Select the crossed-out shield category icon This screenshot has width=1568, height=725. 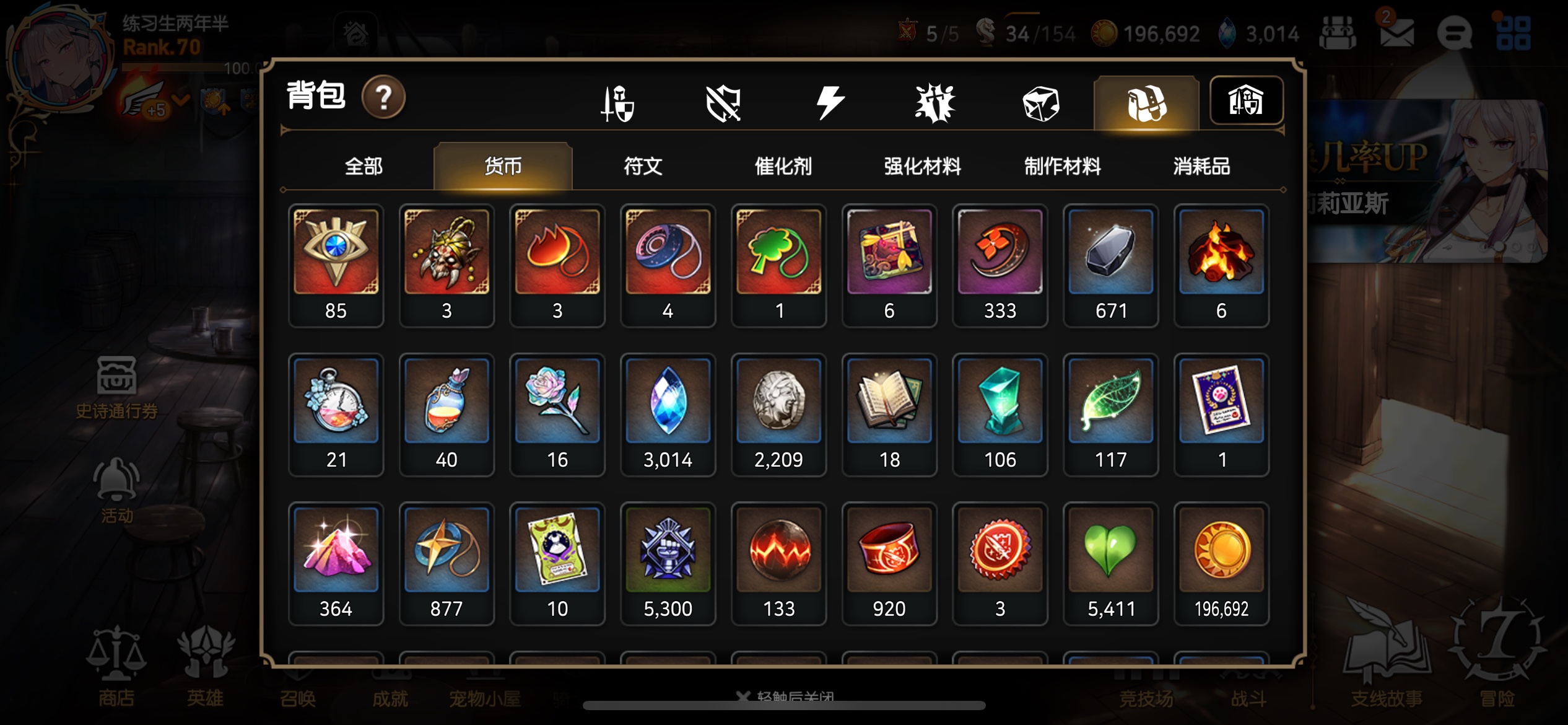(723, 103)
